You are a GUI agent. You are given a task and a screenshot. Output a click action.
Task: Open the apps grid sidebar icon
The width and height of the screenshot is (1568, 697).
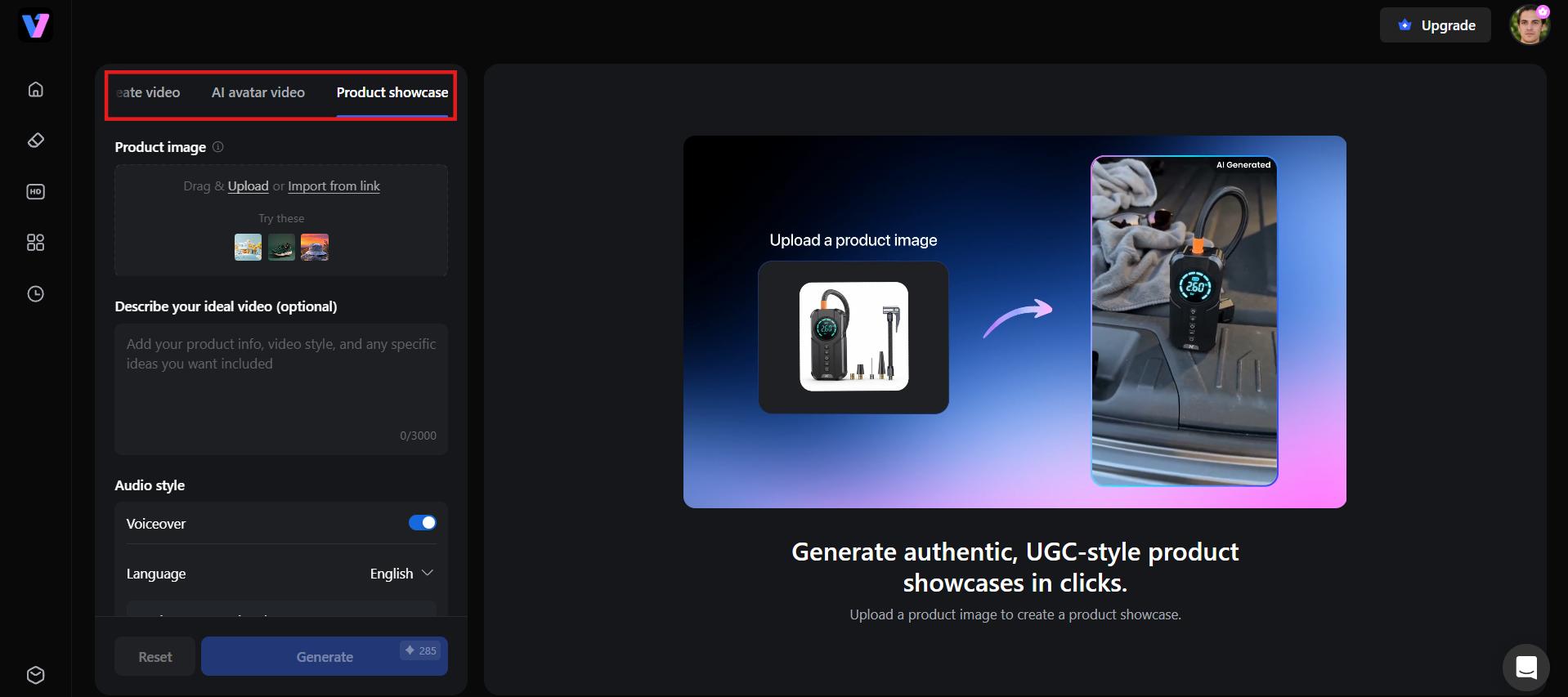[x=35, y=243]
